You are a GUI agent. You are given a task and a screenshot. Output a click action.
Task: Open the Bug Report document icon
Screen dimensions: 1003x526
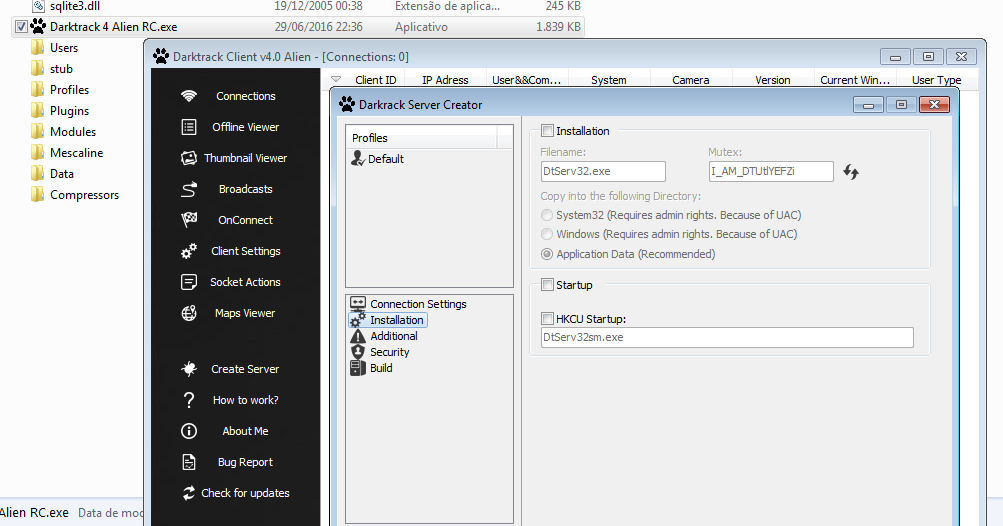tap(189, 462)
